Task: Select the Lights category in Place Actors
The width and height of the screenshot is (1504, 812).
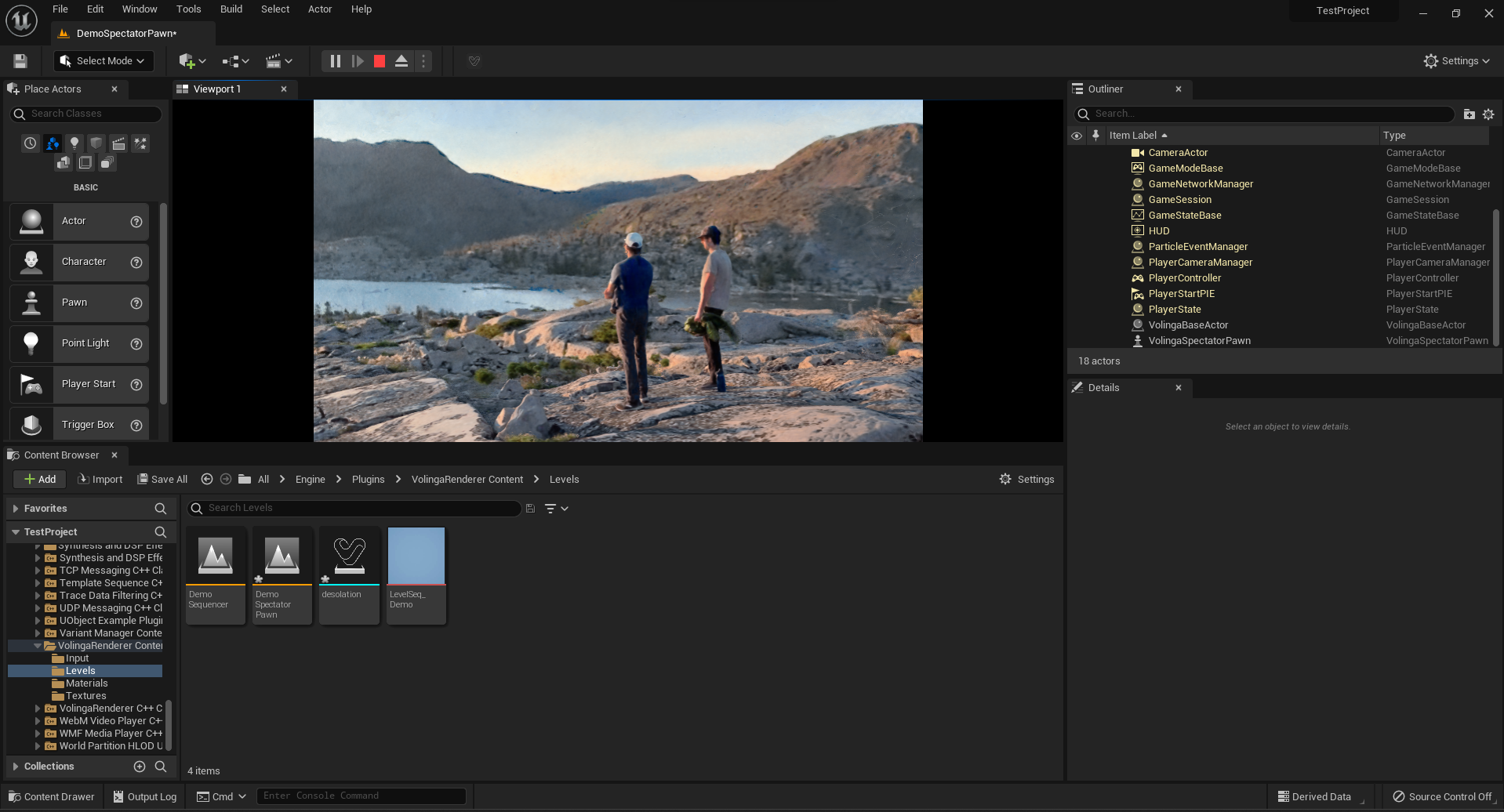Action: pos(74,143)
